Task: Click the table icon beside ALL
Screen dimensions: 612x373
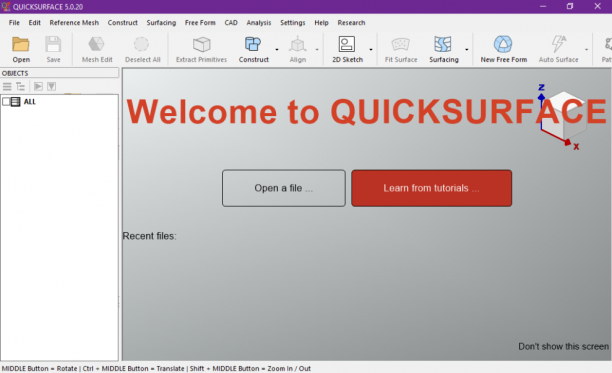Action: [x=16, y=102]
